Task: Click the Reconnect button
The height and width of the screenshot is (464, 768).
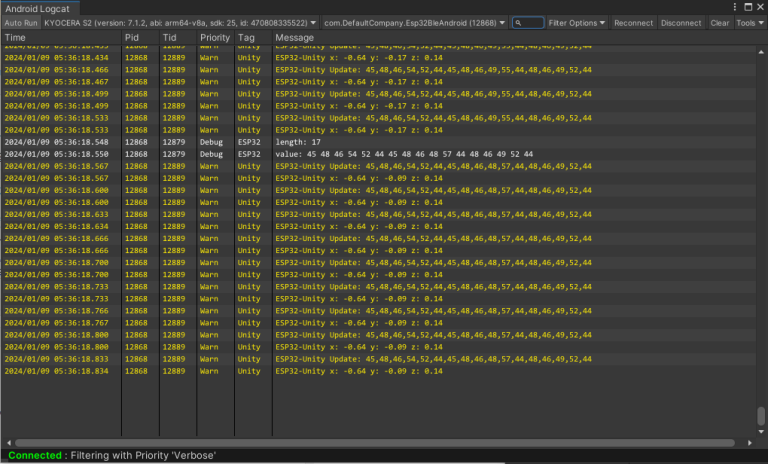Action: (x=633, y=23)
